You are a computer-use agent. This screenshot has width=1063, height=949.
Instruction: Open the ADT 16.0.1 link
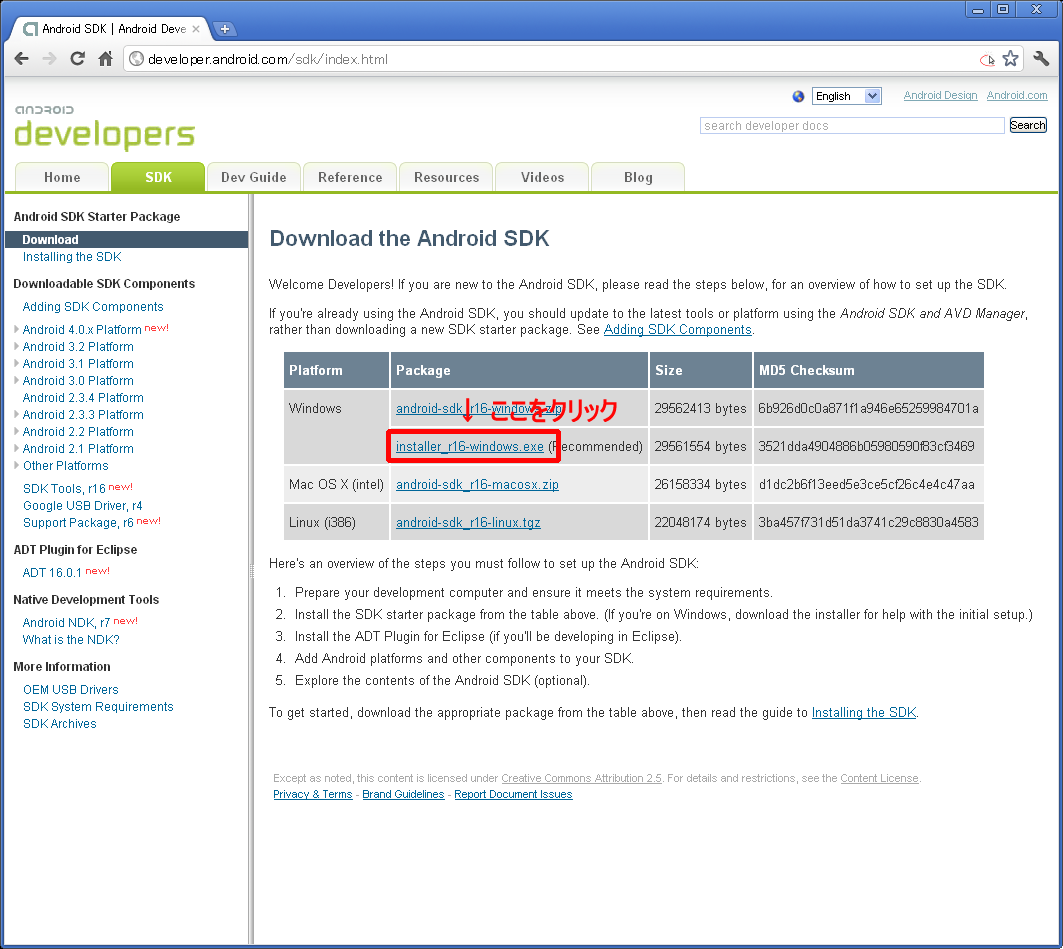(x=52, y=573)
